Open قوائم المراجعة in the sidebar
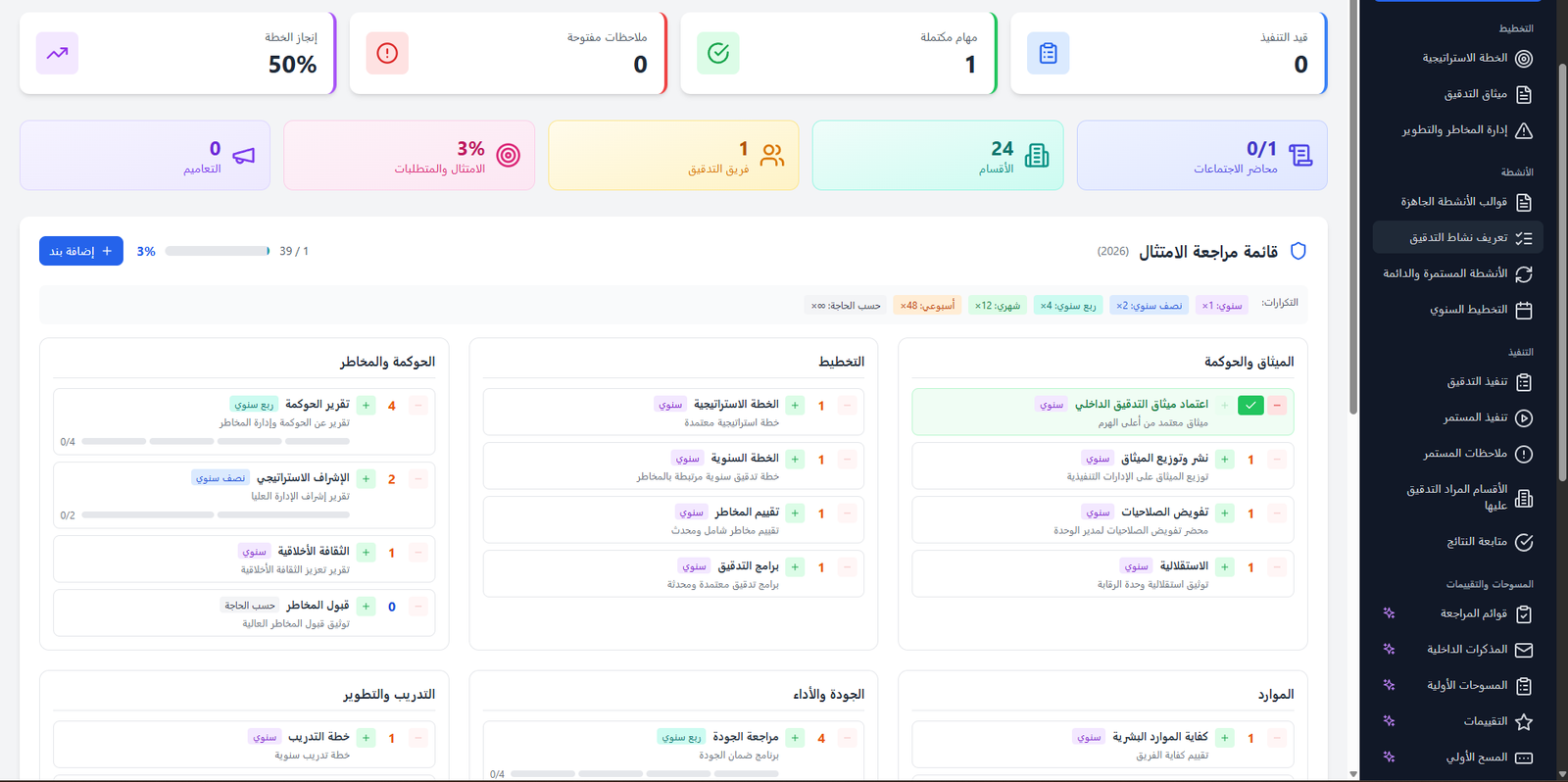 [1458, 614]
